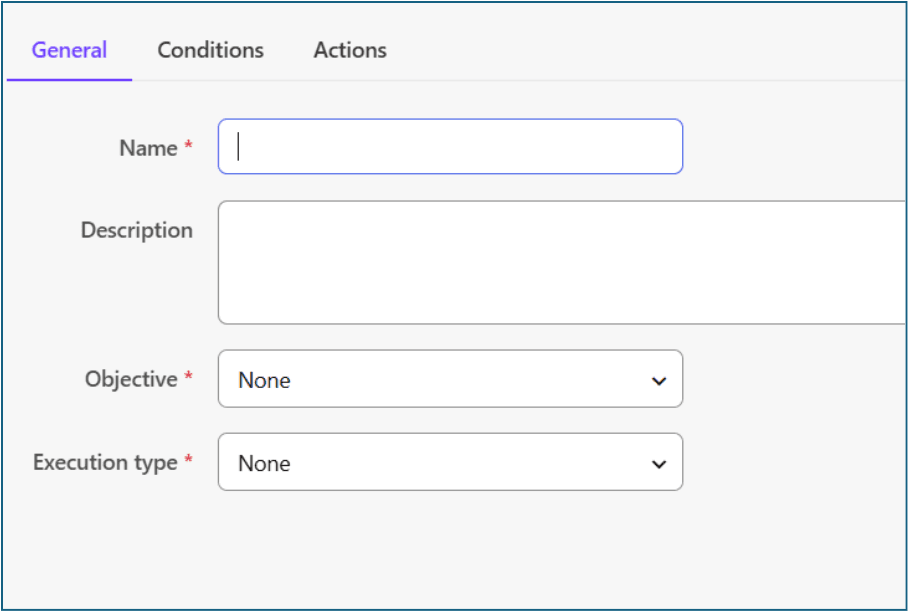909x612 pixels.
Task: Click the required asterisk after Execution type
Action: [188, 460]
